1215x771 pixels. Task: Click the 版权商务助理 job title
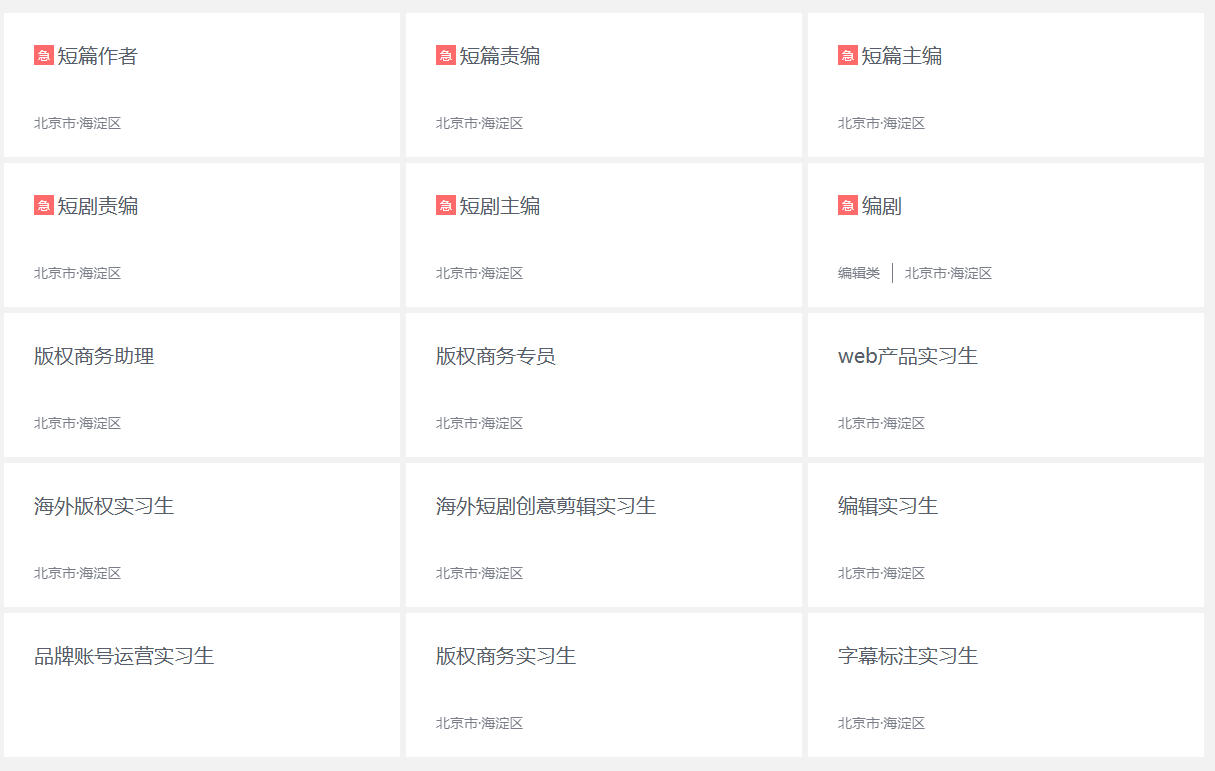pyautogui.click(x=94, y=356)
